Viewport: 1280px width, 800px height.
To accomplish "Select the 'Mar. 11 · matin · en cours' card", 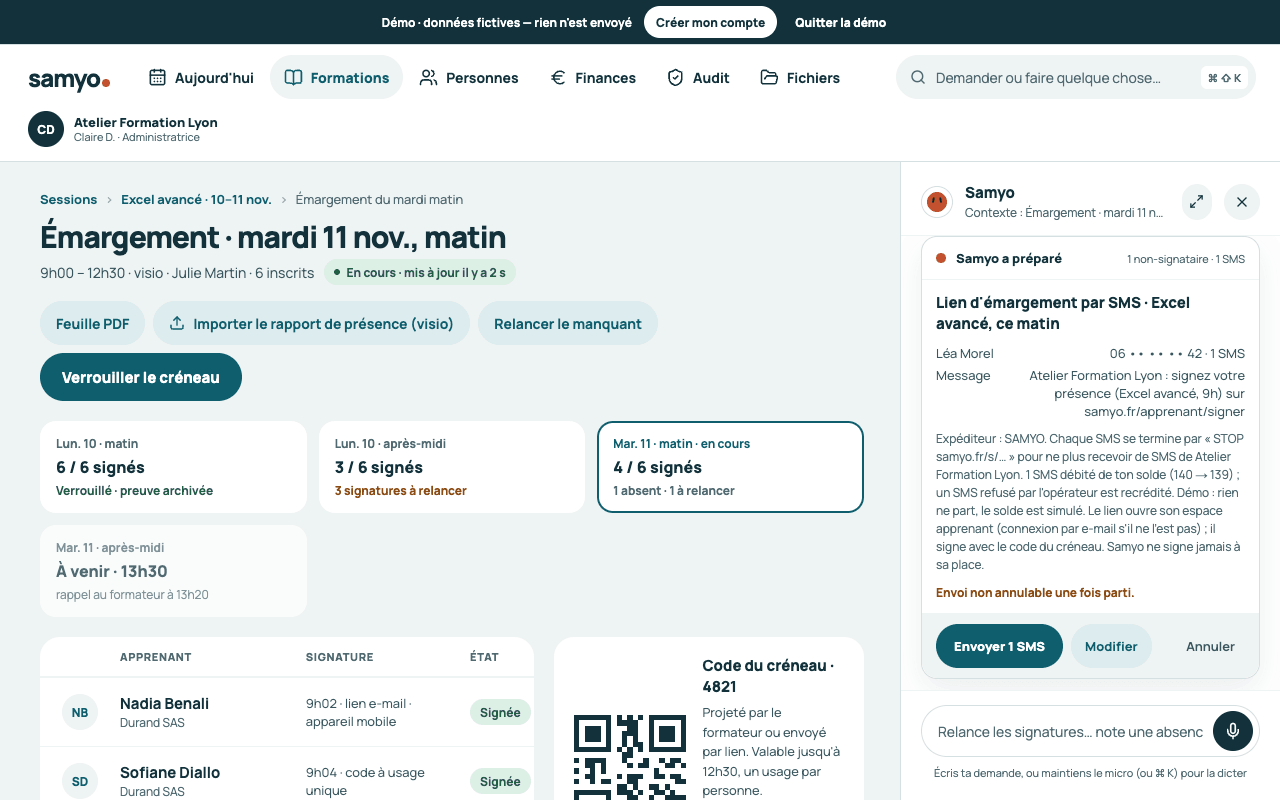I will (x=730, y=467).
